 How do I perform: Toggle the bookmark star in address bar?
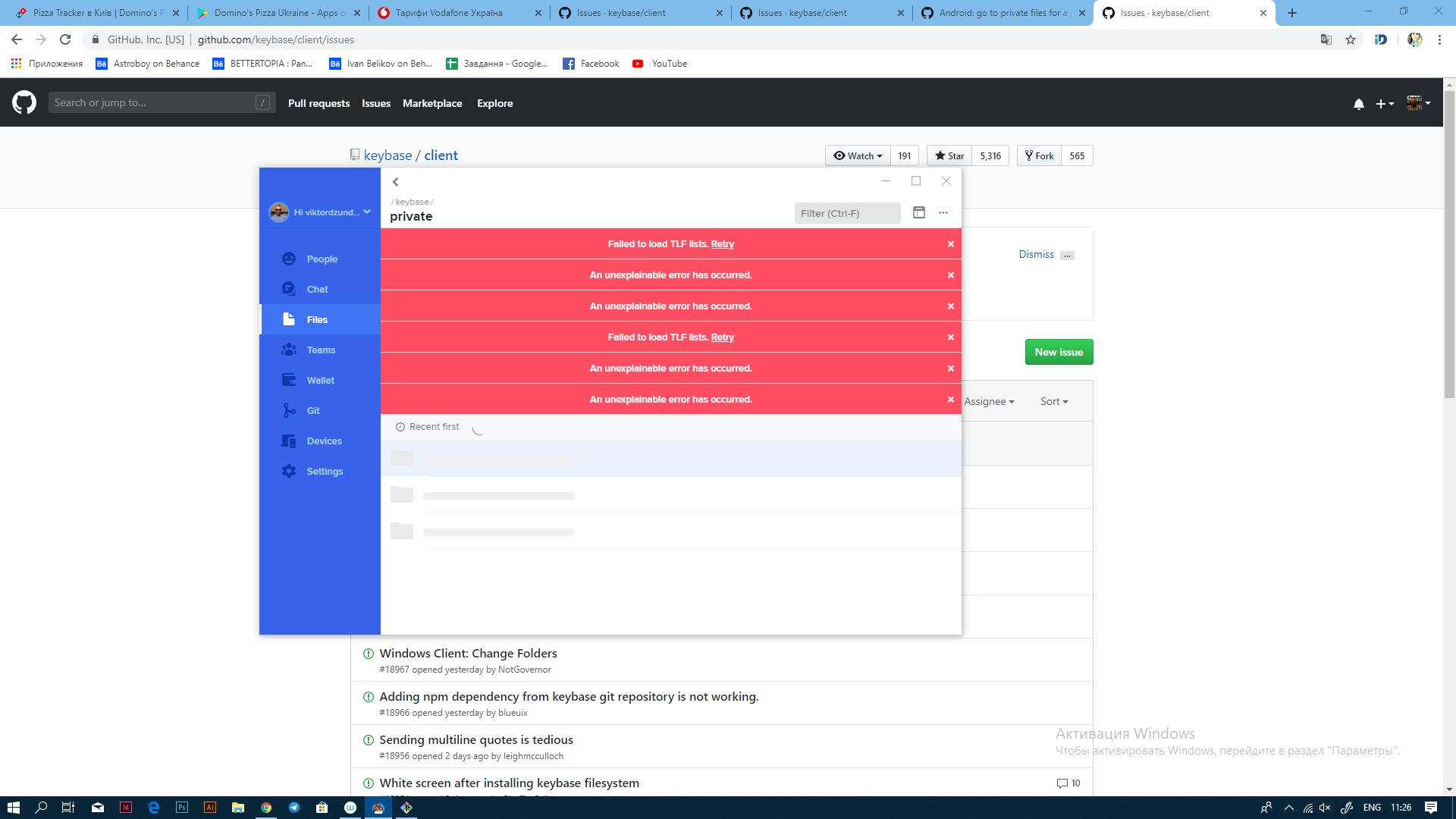[1351, 39]
